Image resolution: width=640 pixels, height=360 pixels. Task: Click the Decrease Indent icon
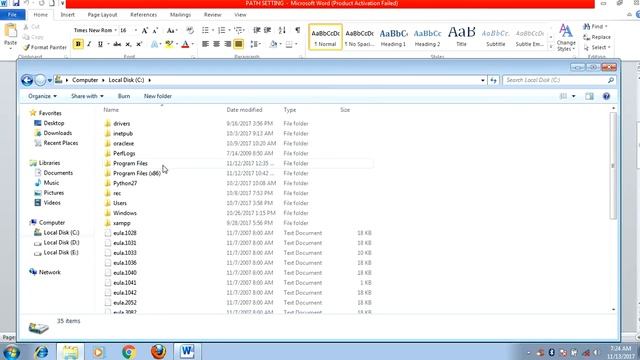pos(257,30)
